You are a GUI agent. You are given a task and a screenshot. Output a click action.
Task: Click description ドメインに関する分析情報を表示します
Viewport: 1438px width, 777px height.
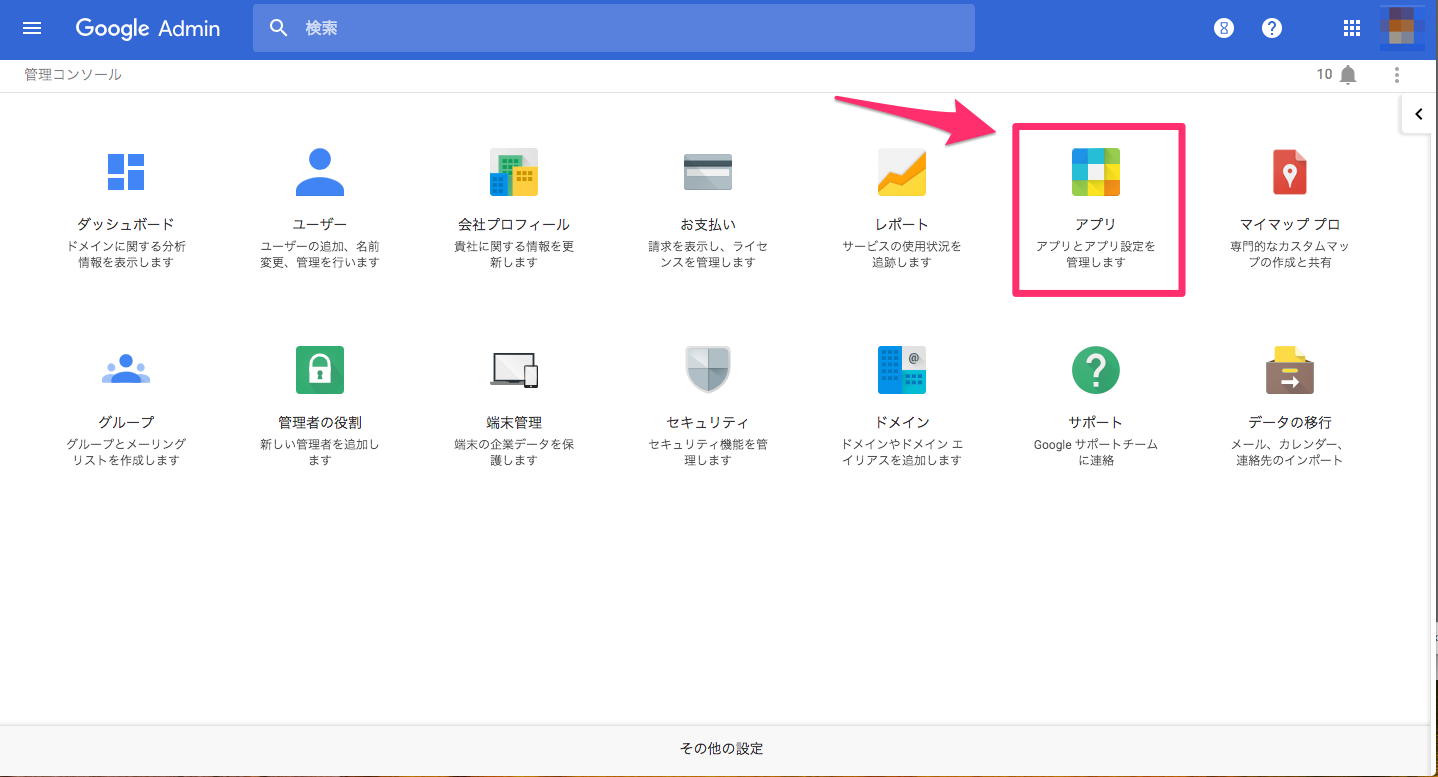click(x=126, y=254)
